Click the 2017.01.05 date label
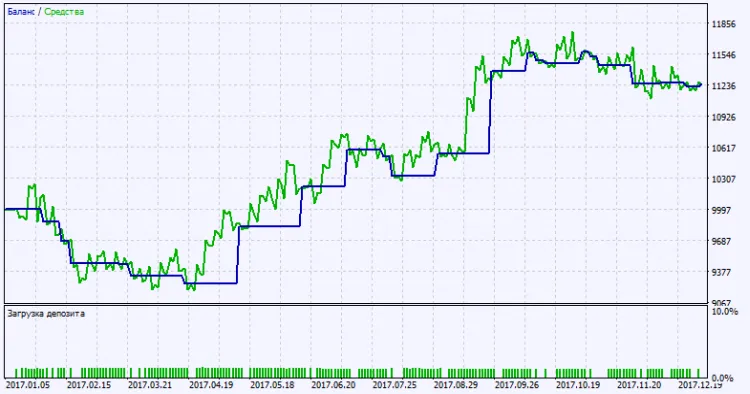 (x=27, y=385)
